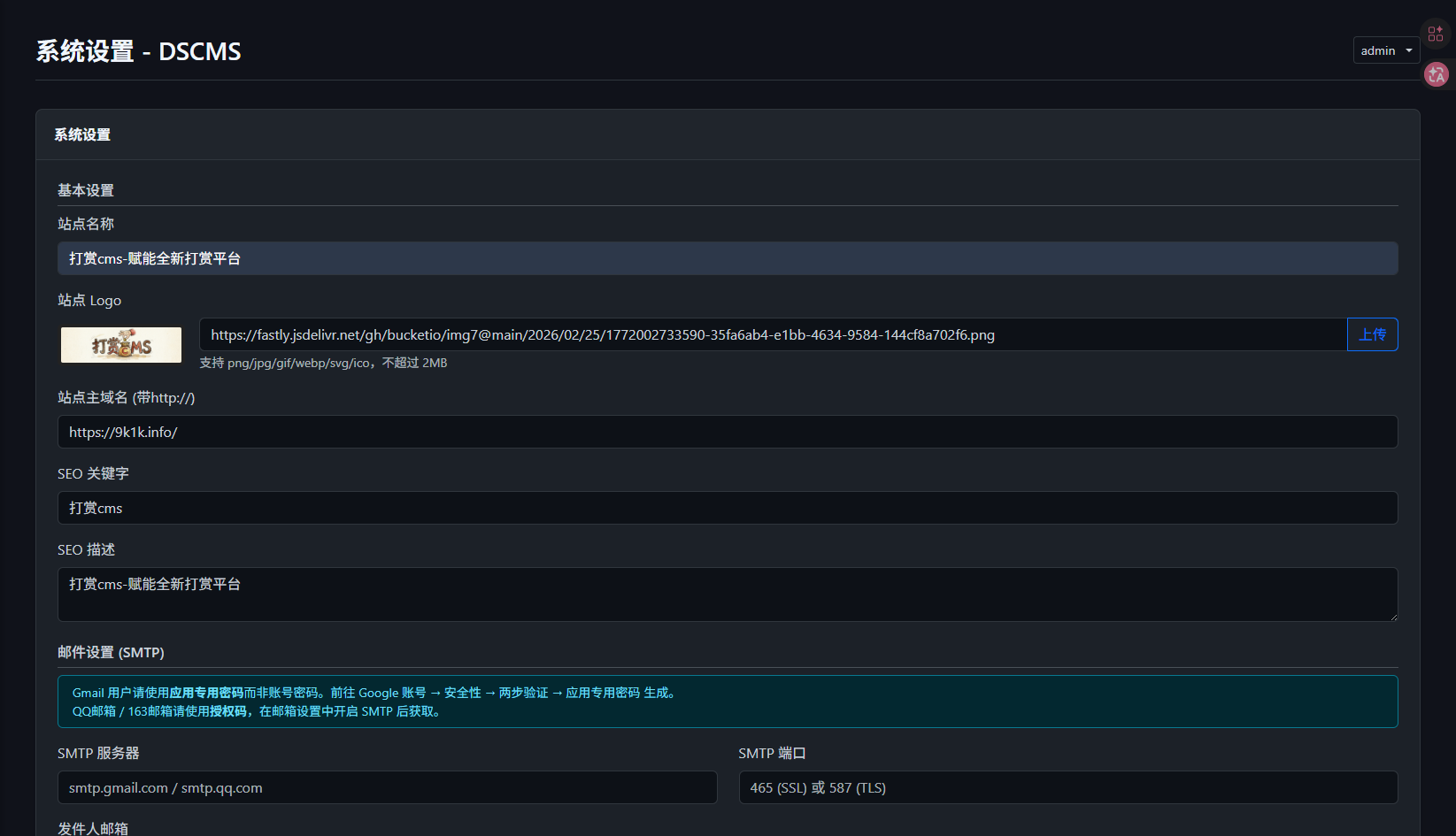Click the 邮件设置 (SMTP) section heading
Viewport: 1456px width, 836px height.
click(x=111, y=652)
